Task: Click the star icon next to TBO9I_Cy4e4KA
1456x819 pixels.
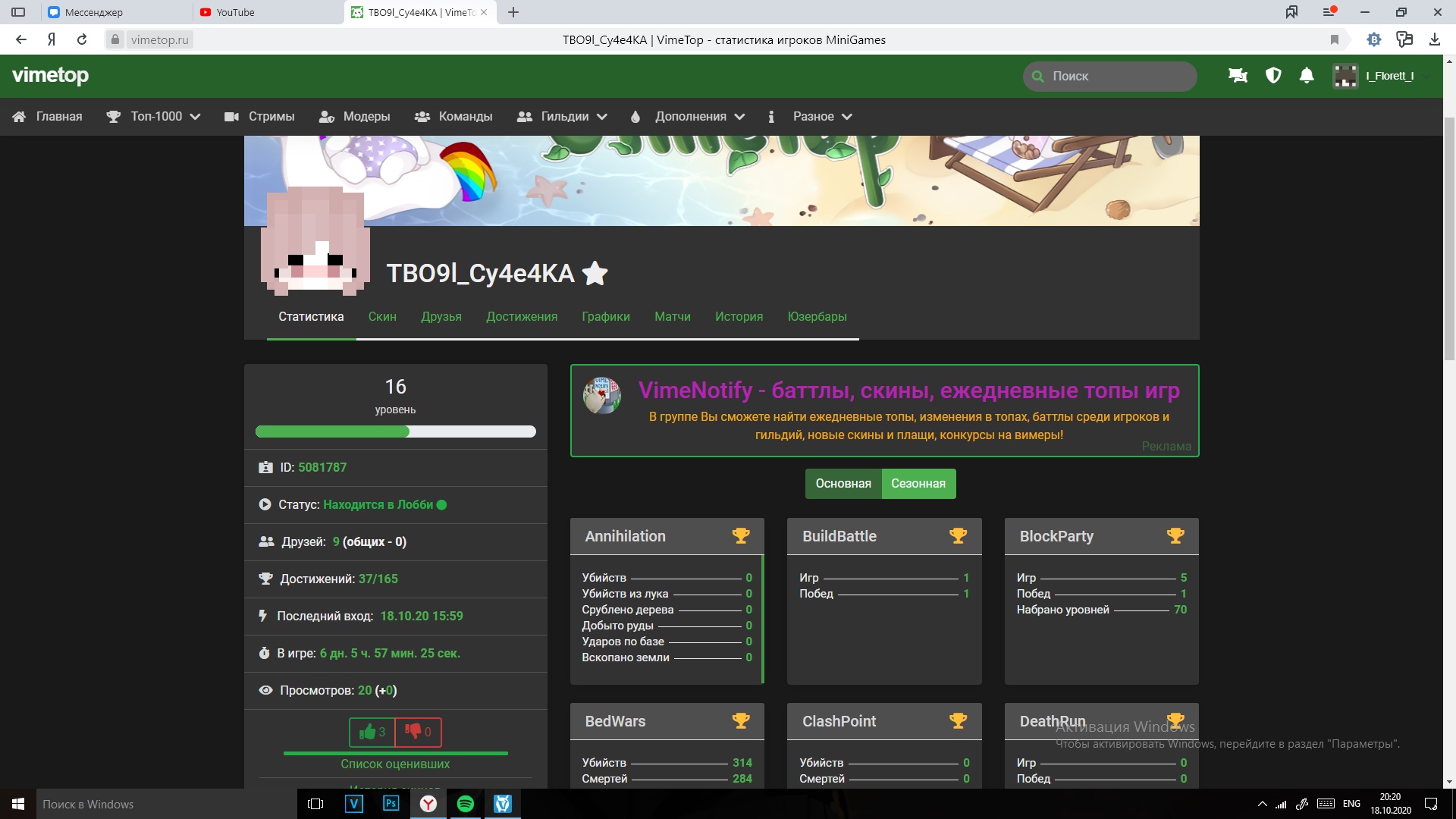Action: click(595, 273)
